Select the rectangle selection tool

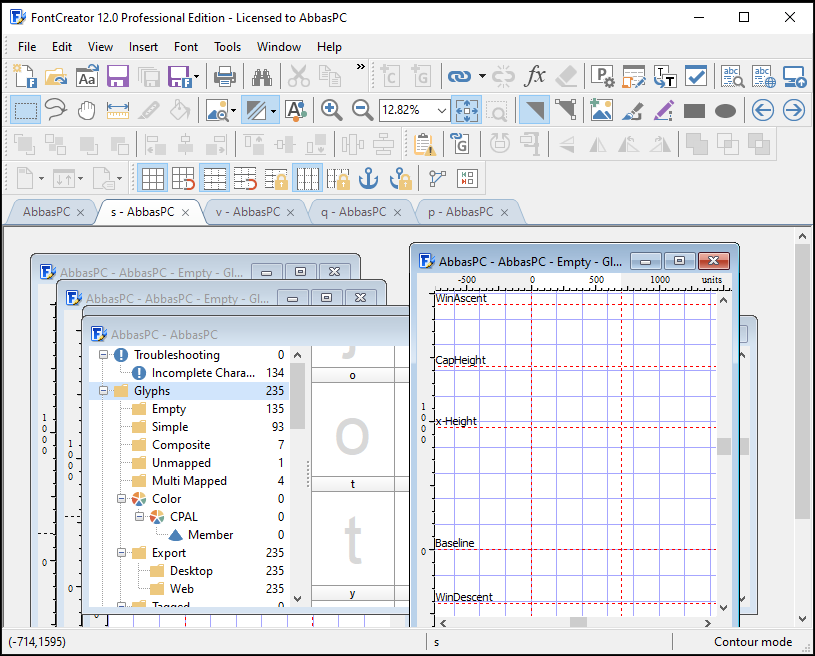pos(25,110)
